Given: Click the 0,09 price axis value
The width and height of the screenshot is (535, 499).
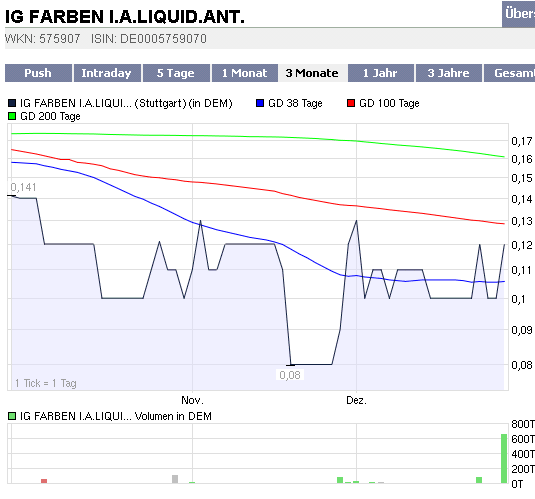Looking at the screenshot, I should click(522, 330).
